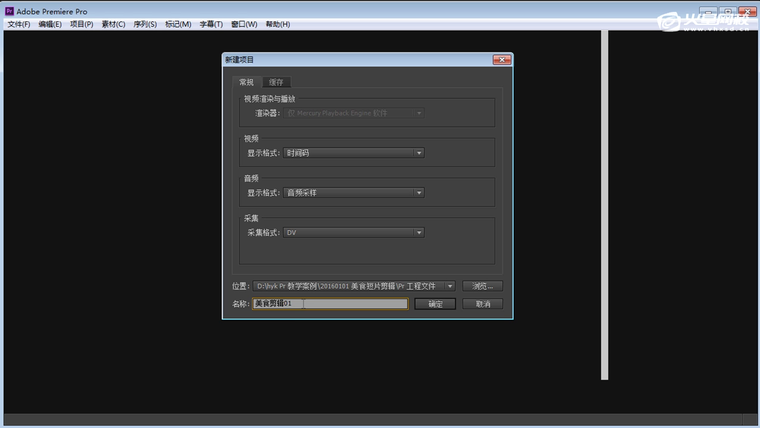Click the disabled 渲染器 Mercury Playback Engine dropdown
Image resolution: width=760 pixels, height=428 pixels.
[x=354, y=113]
